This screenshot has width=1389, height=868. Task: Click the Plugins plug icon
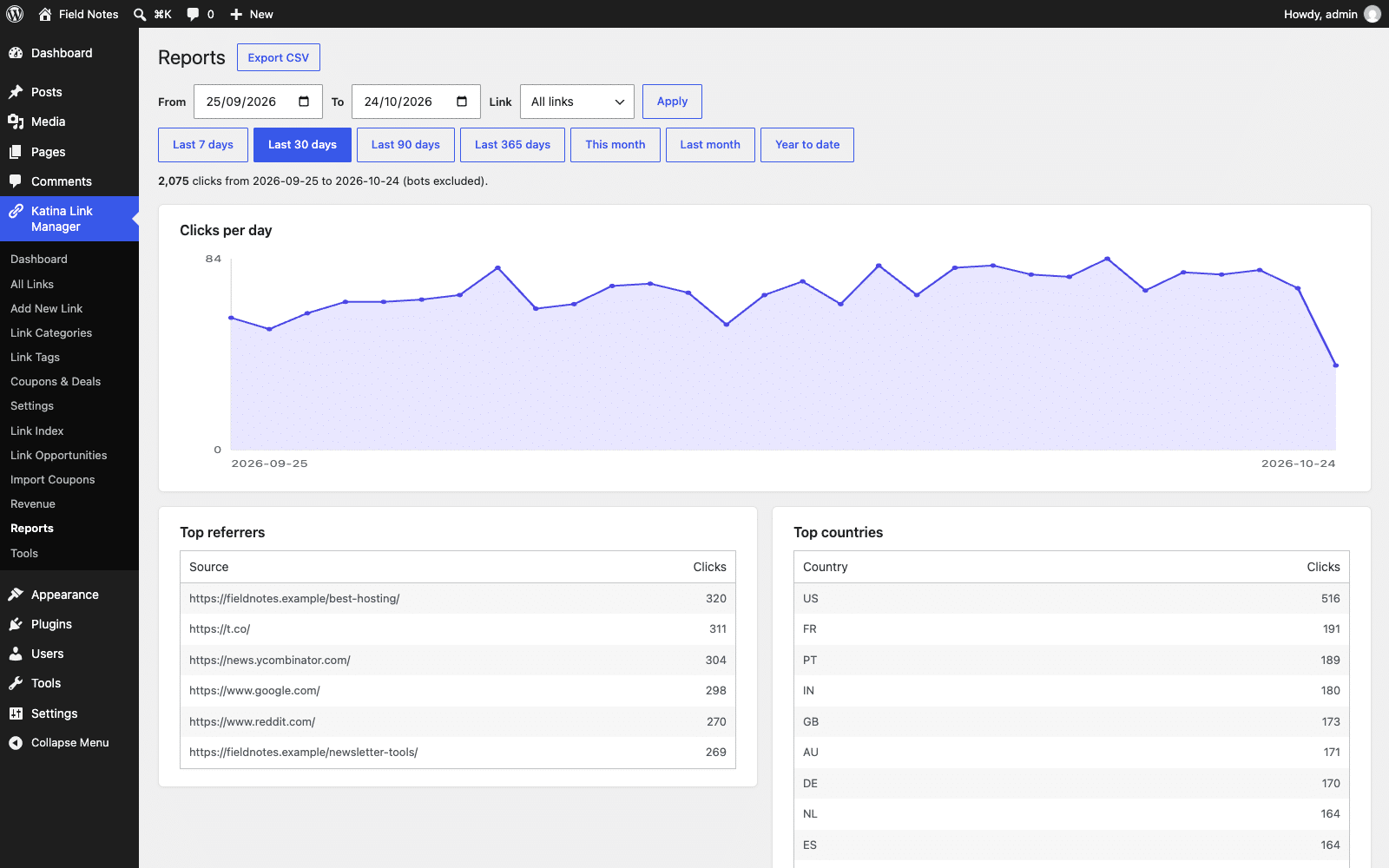click(16, 624)
